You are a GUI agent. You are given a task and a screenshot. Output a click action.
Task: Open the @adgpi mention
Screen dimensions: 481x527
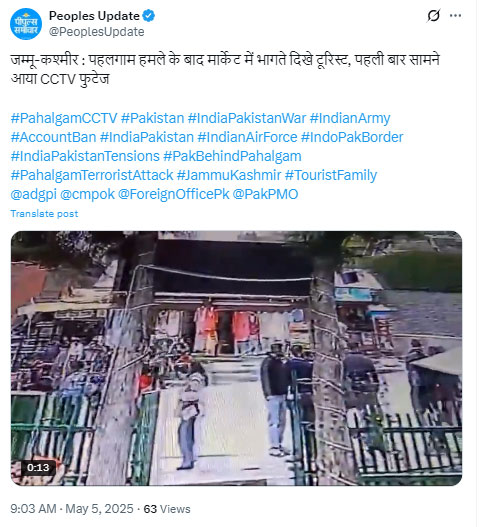click(x=34, y=194)
